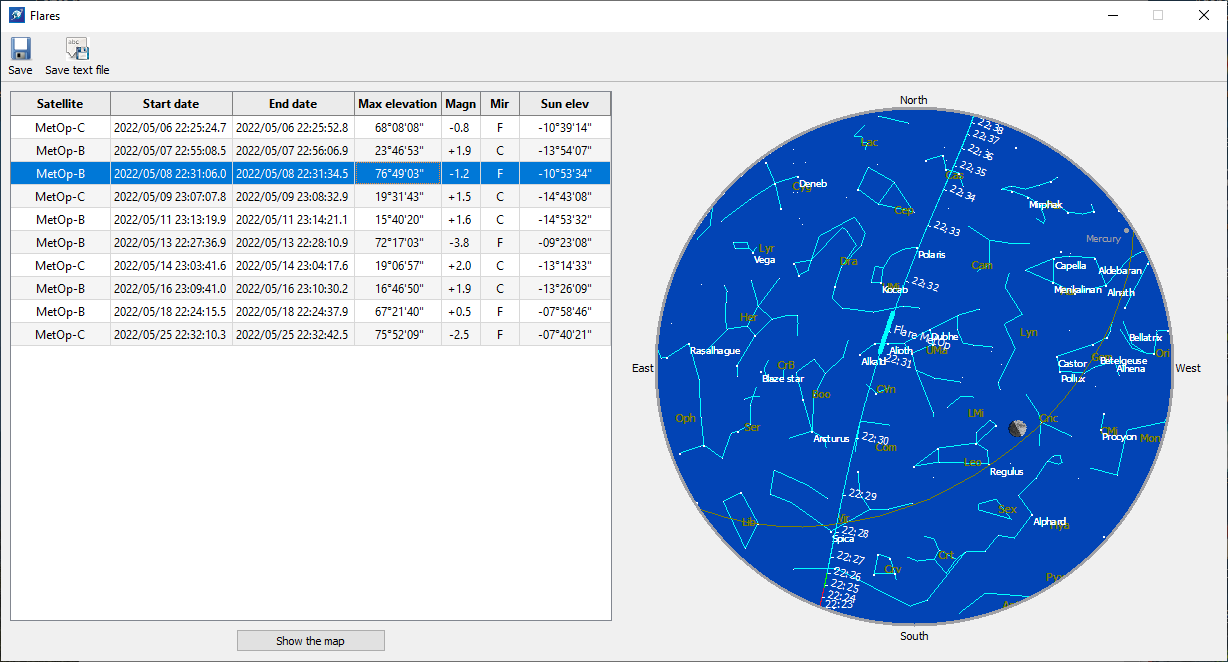This screenshot has width=1228, height=662.
Task: Click the Mirphak star label
Action: (1046, 205)
